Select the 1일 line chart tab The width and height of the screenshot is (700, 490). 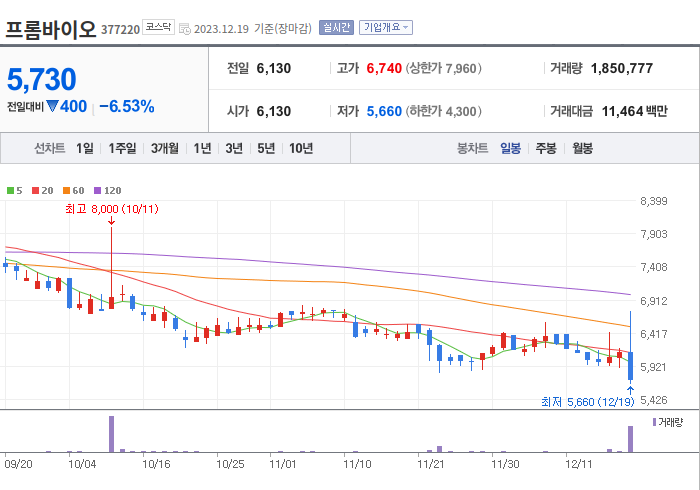tap(85, 148)
